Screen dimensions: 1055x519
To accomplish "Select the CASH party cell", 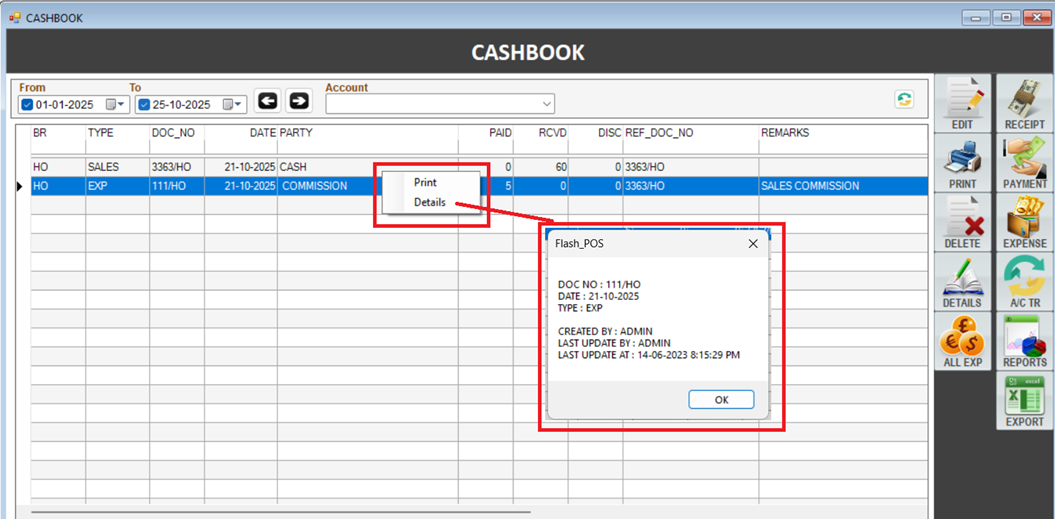I will (x=367, y=167).
